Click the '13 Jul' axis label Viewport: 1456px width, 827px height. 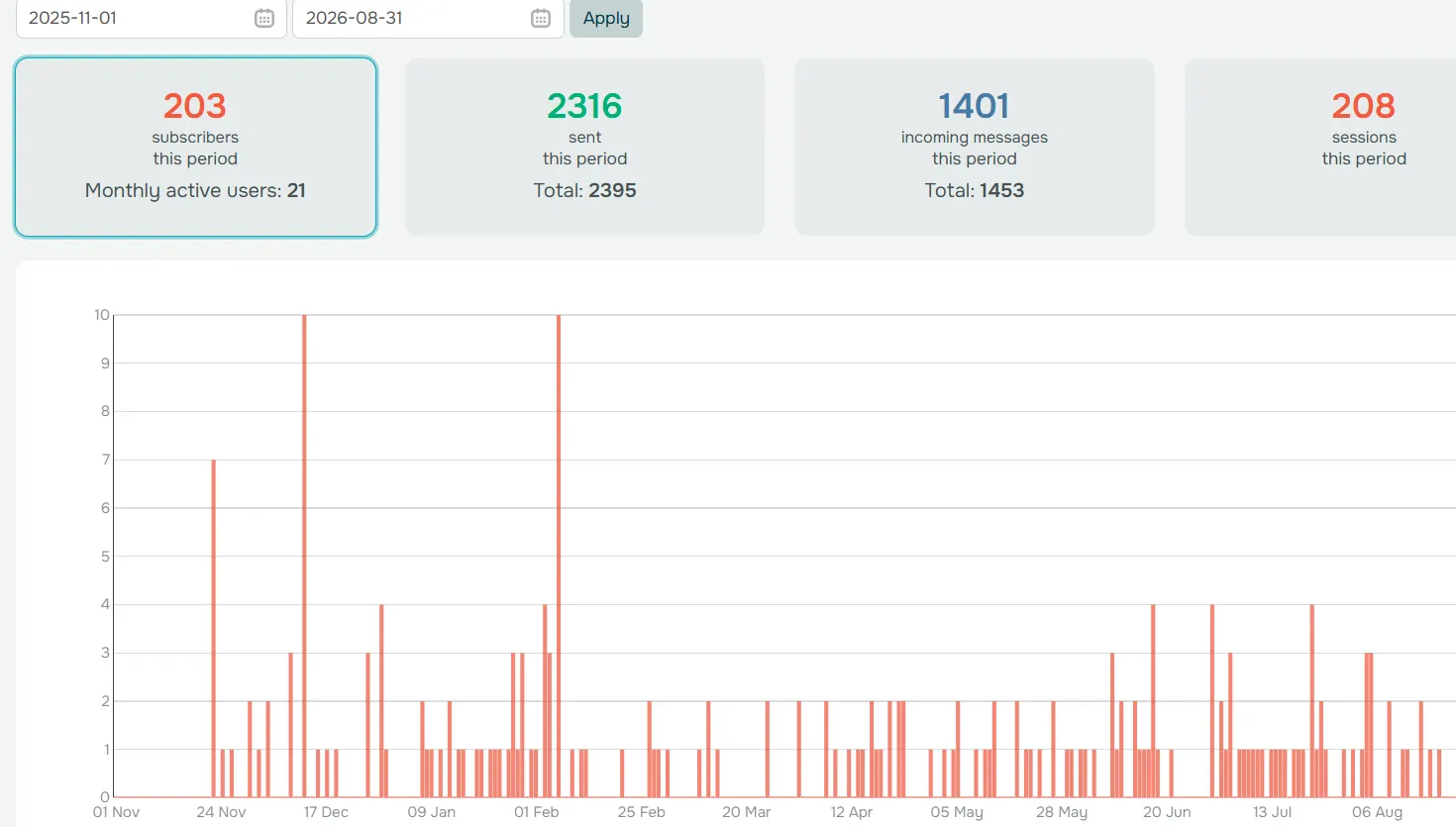point(1272,812)
